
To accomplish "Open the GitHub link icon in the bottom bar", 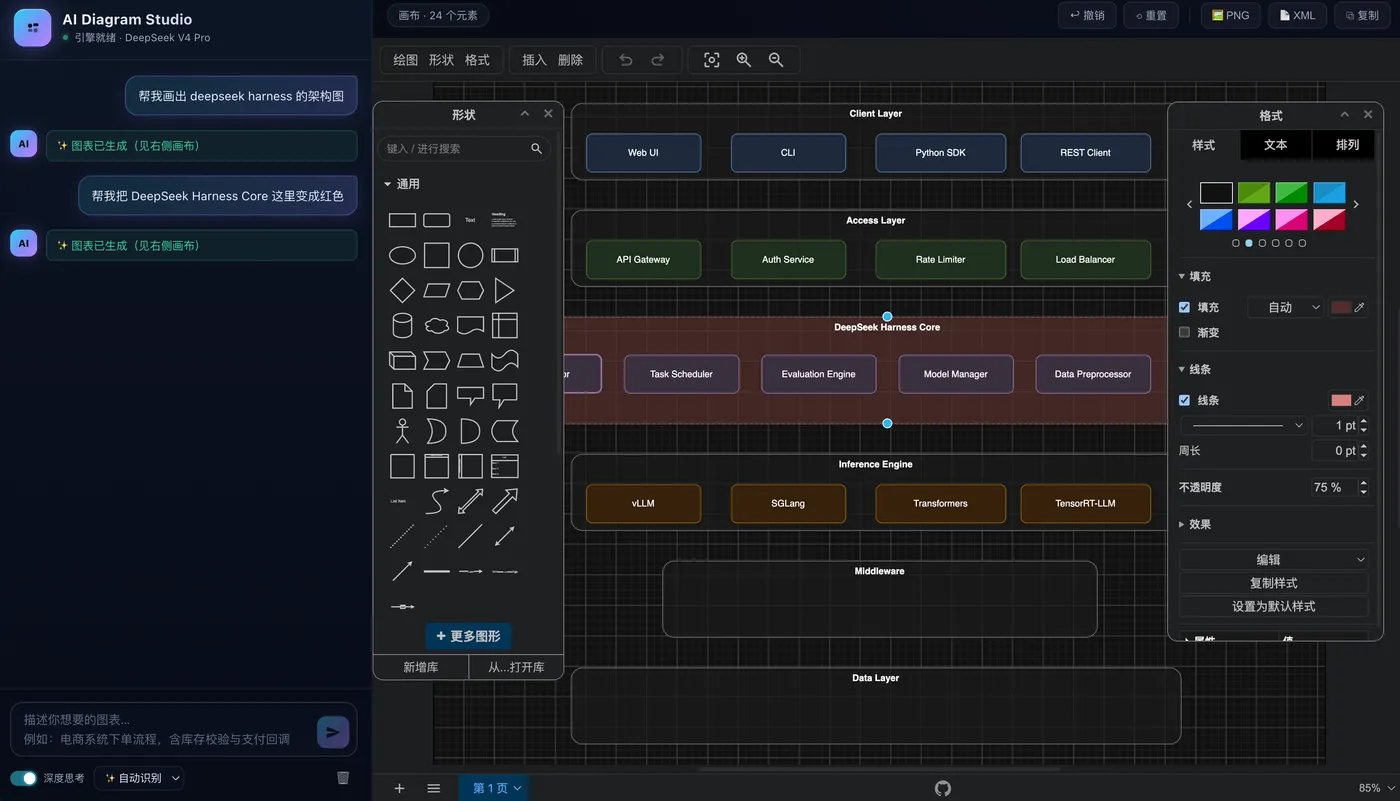I will [943, 788].
